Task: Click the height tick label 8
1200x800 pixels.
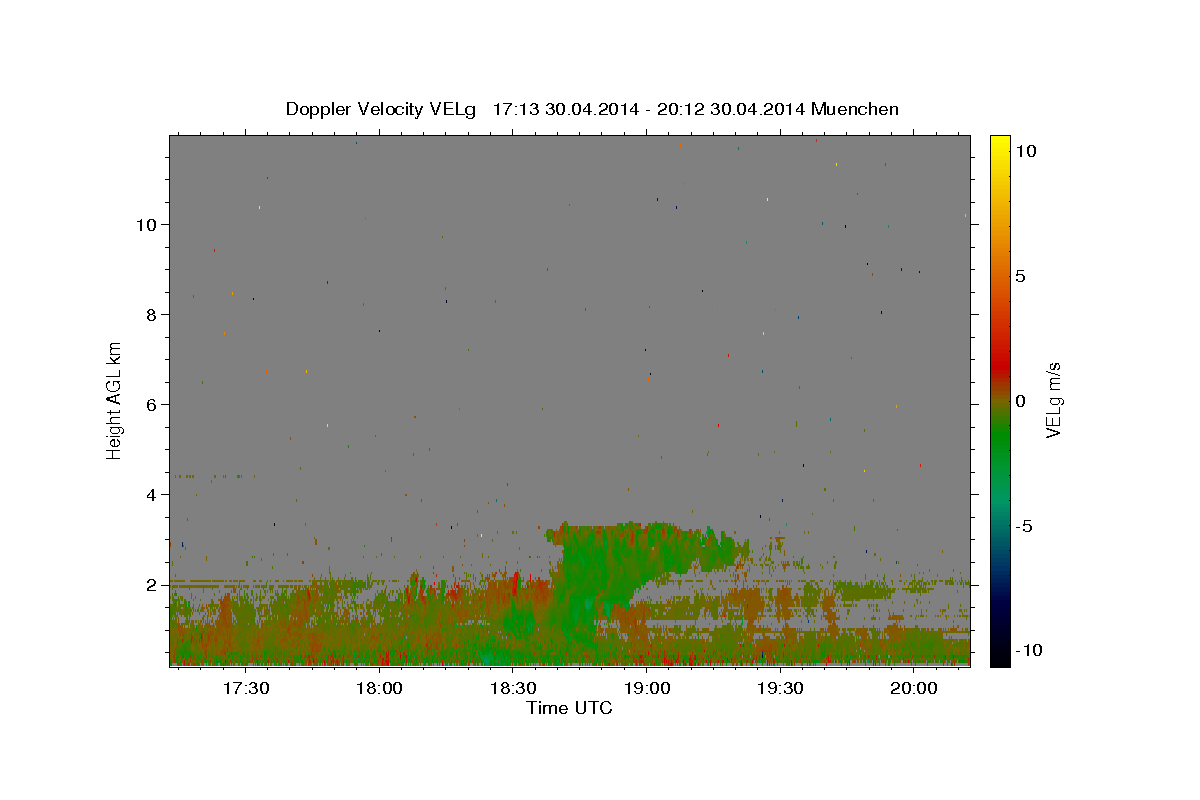Action: click(152, 315)
